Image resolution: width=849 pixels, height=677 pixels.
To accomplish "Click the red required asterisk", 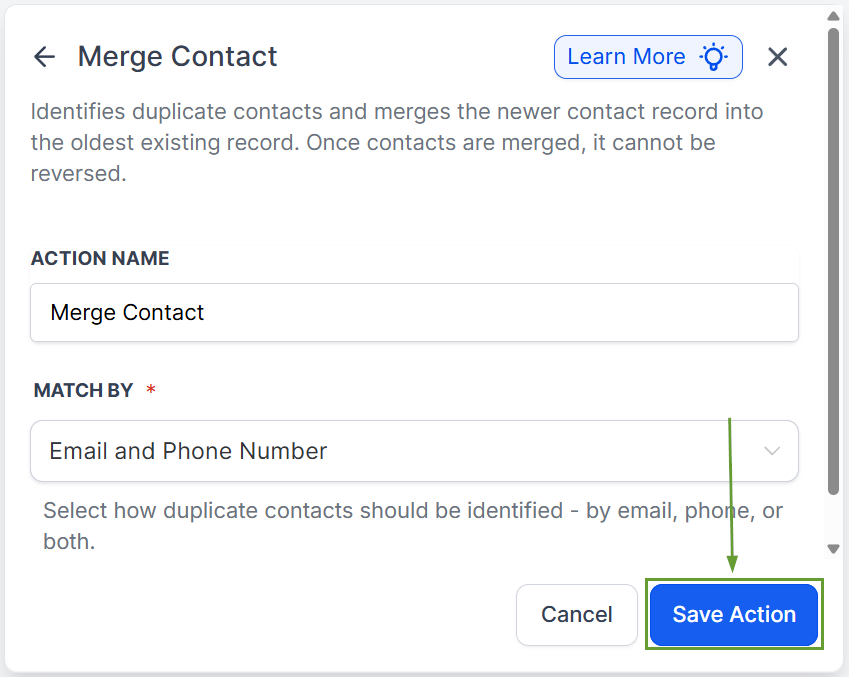I will coord(151,390).
